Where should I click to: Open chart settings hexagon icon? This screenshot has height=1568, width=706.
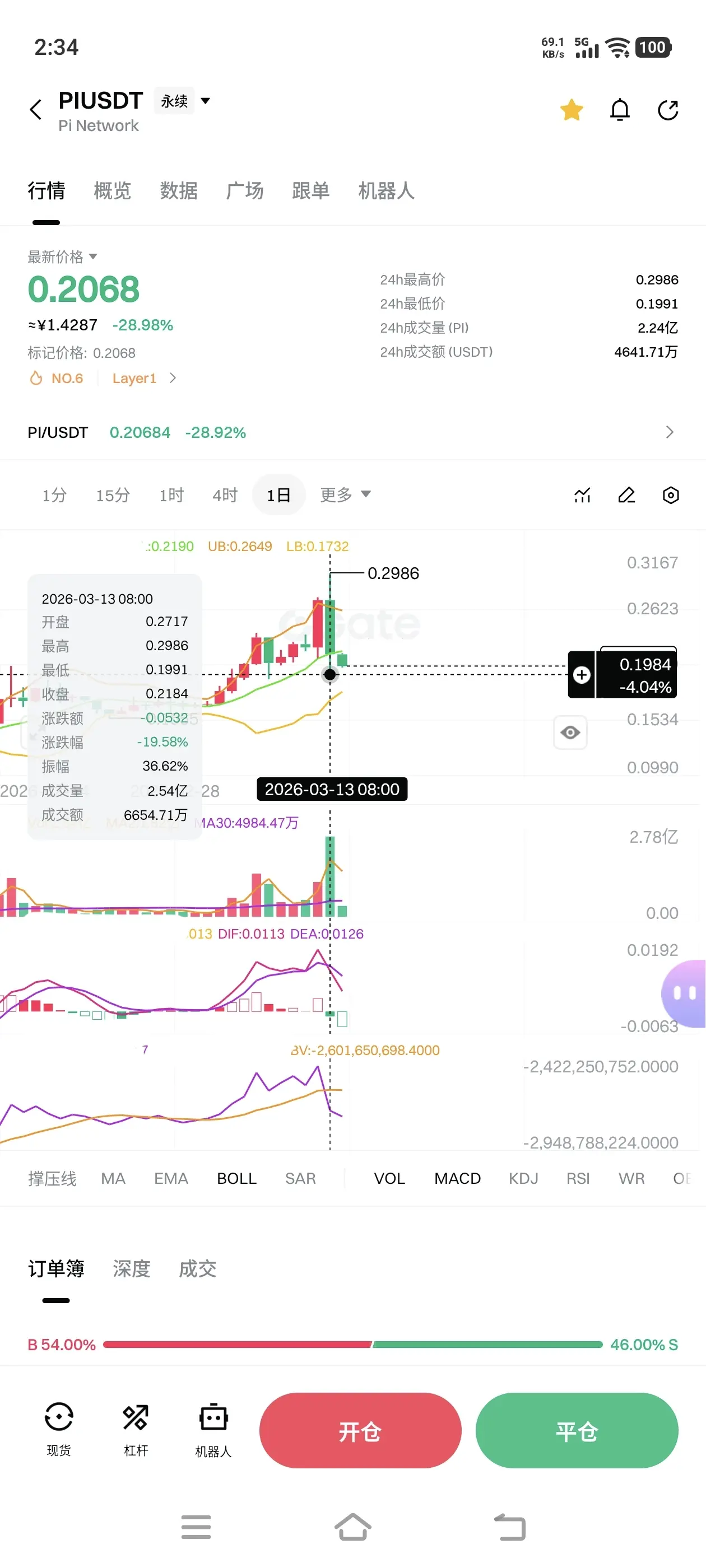(671, 495)
